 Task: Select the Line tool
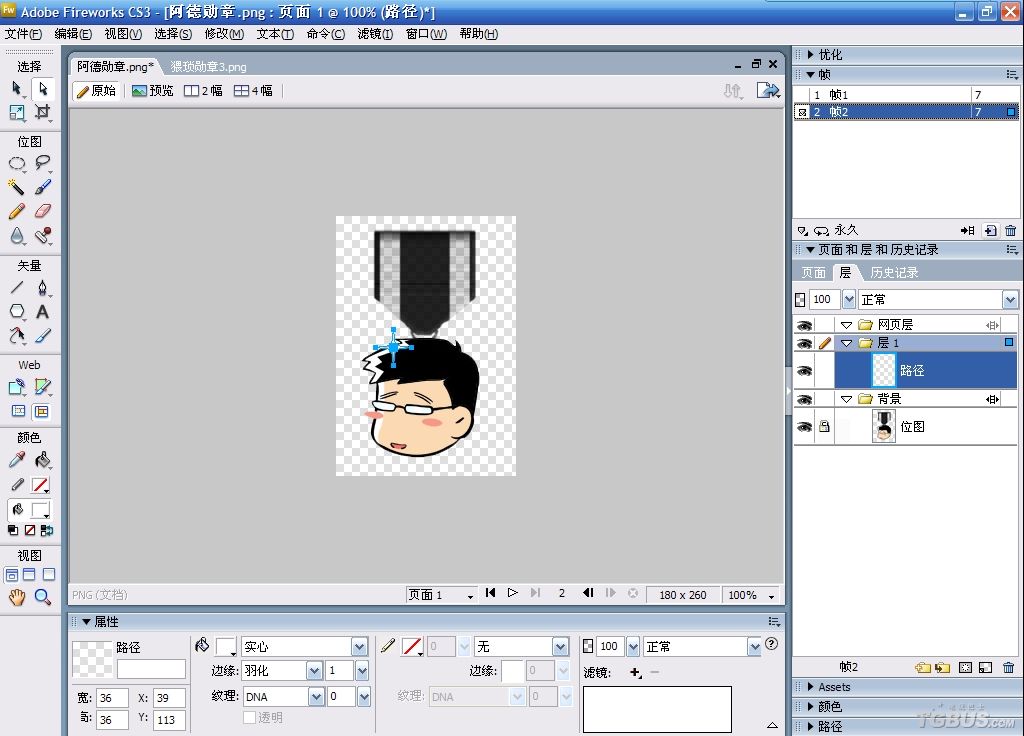coord(17,287)
